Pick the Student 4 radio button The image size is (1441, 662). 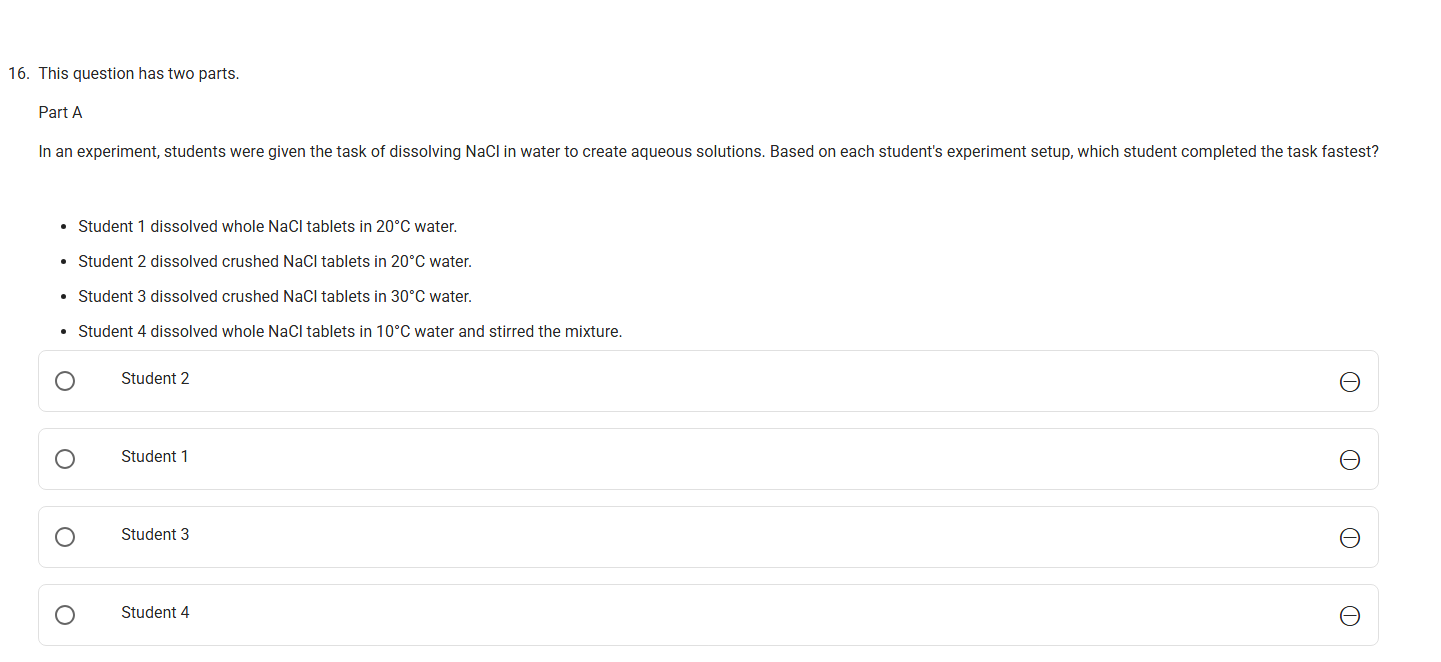click(65, 615)
